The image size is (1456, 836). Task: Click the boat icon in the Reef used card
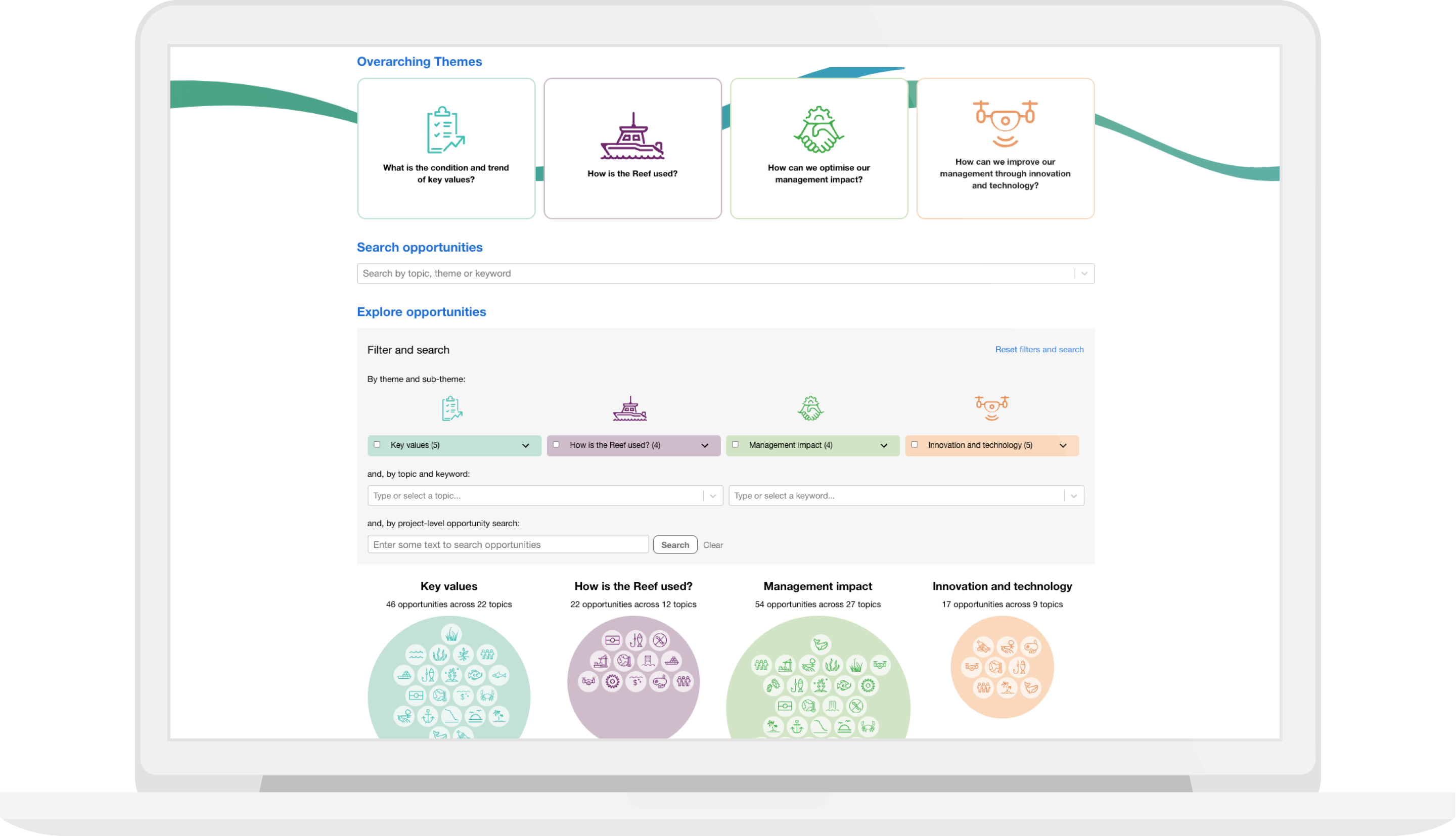coord(632,136)
